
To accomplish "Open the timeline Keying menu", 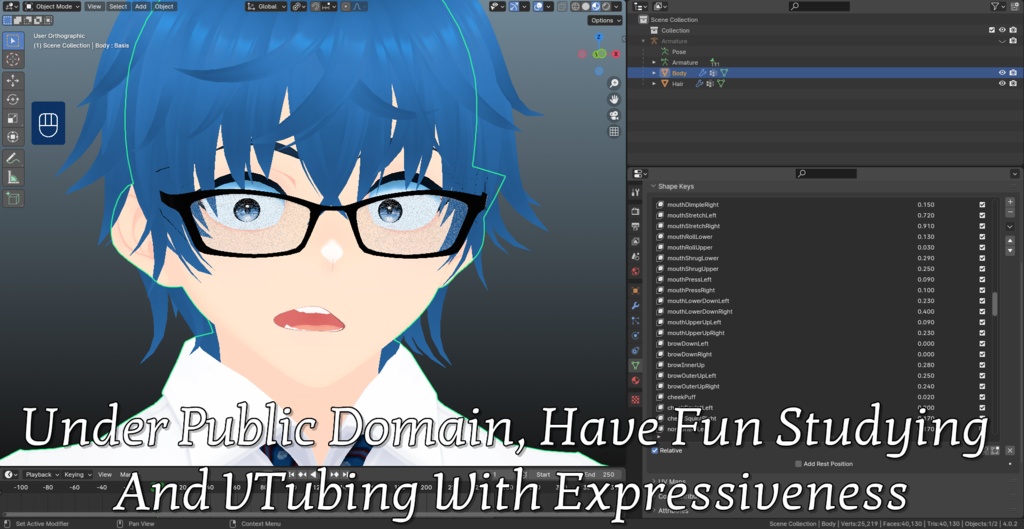I will pos(77,475).
